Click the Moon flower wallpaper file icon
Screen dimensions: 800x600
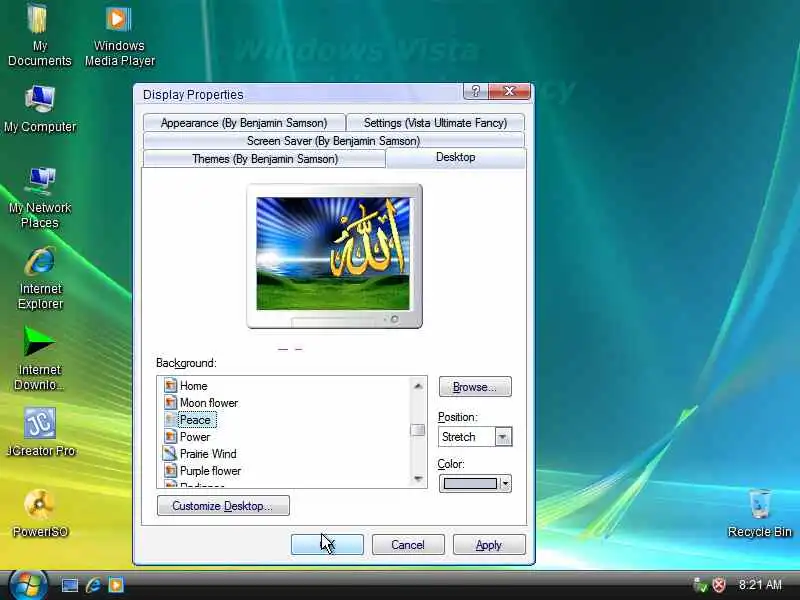170,403
